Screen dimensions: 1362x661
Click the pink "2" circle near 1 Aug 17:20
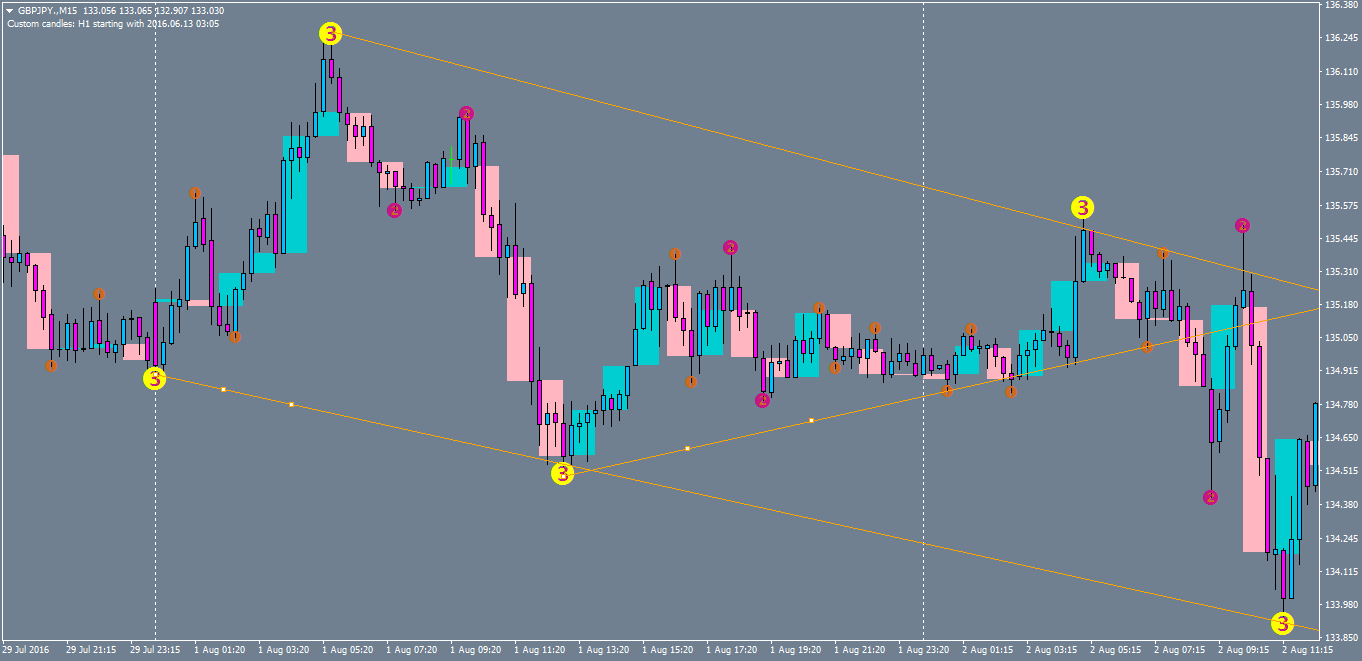click(x=729, y=247)
